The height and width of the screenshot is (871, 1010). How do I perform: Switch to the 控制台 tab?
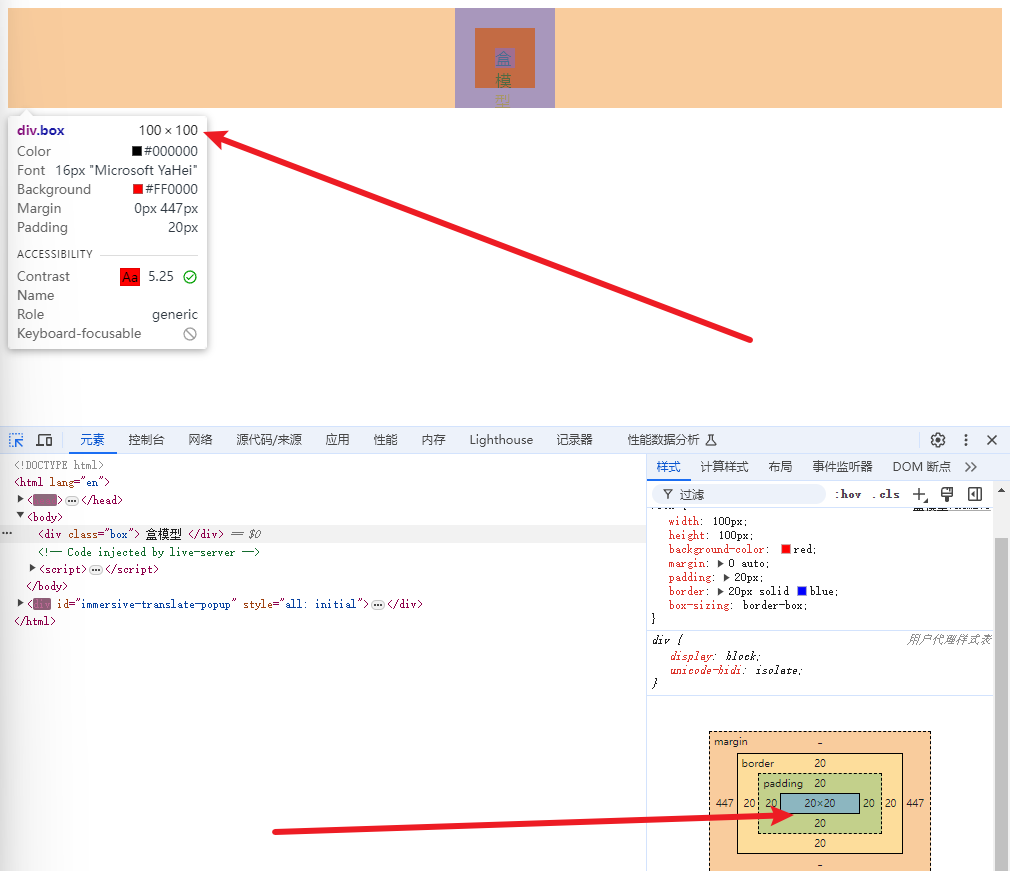146,440
